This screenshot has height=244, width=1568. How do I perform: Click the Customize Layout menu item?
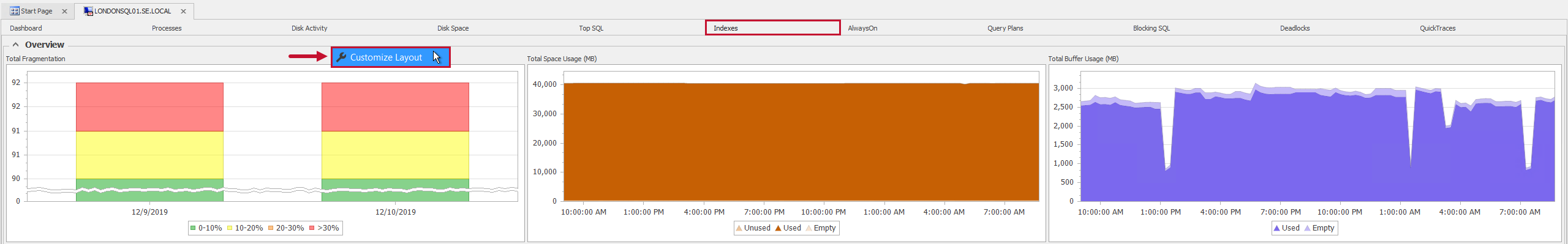point(391,57)
